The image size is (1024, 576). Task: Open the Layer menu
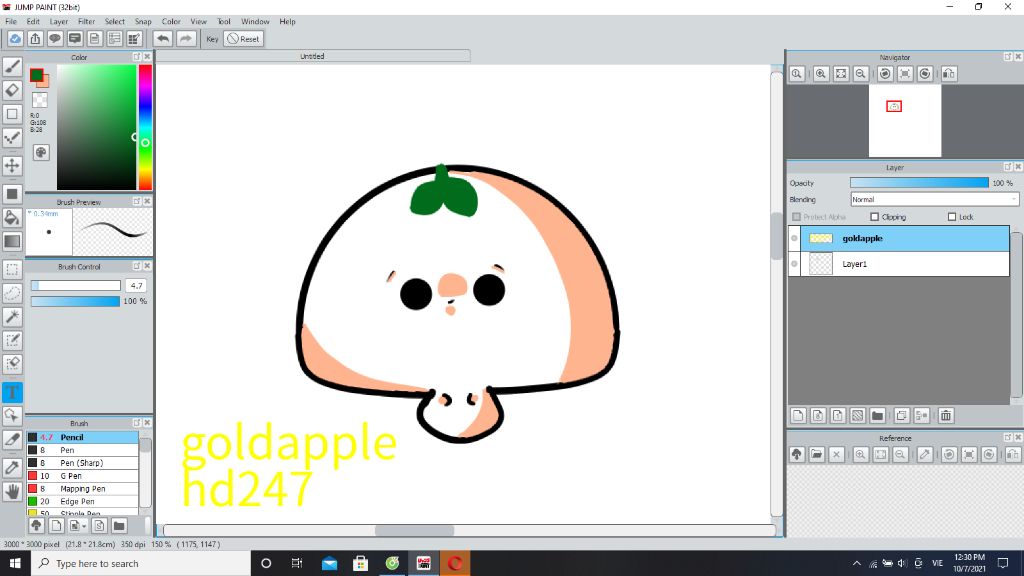(59, 22)
